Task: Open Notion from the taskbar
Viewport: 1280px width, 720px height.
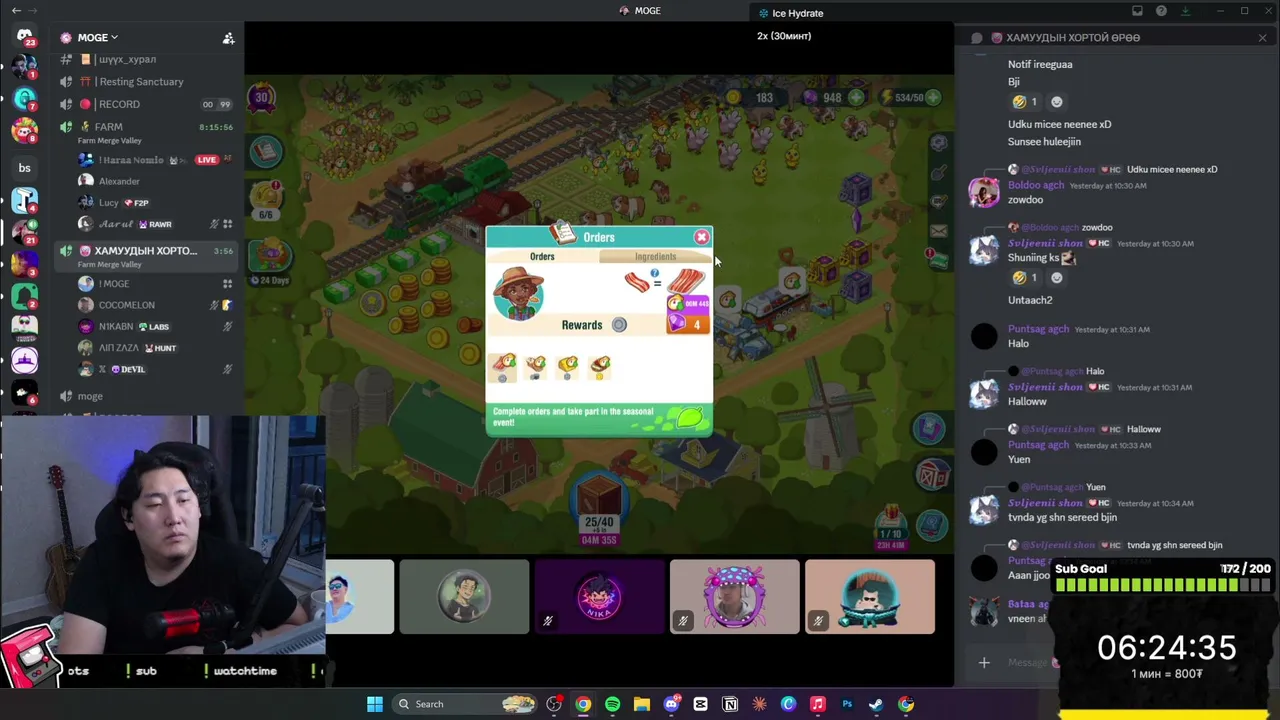Action: [730, 704]
